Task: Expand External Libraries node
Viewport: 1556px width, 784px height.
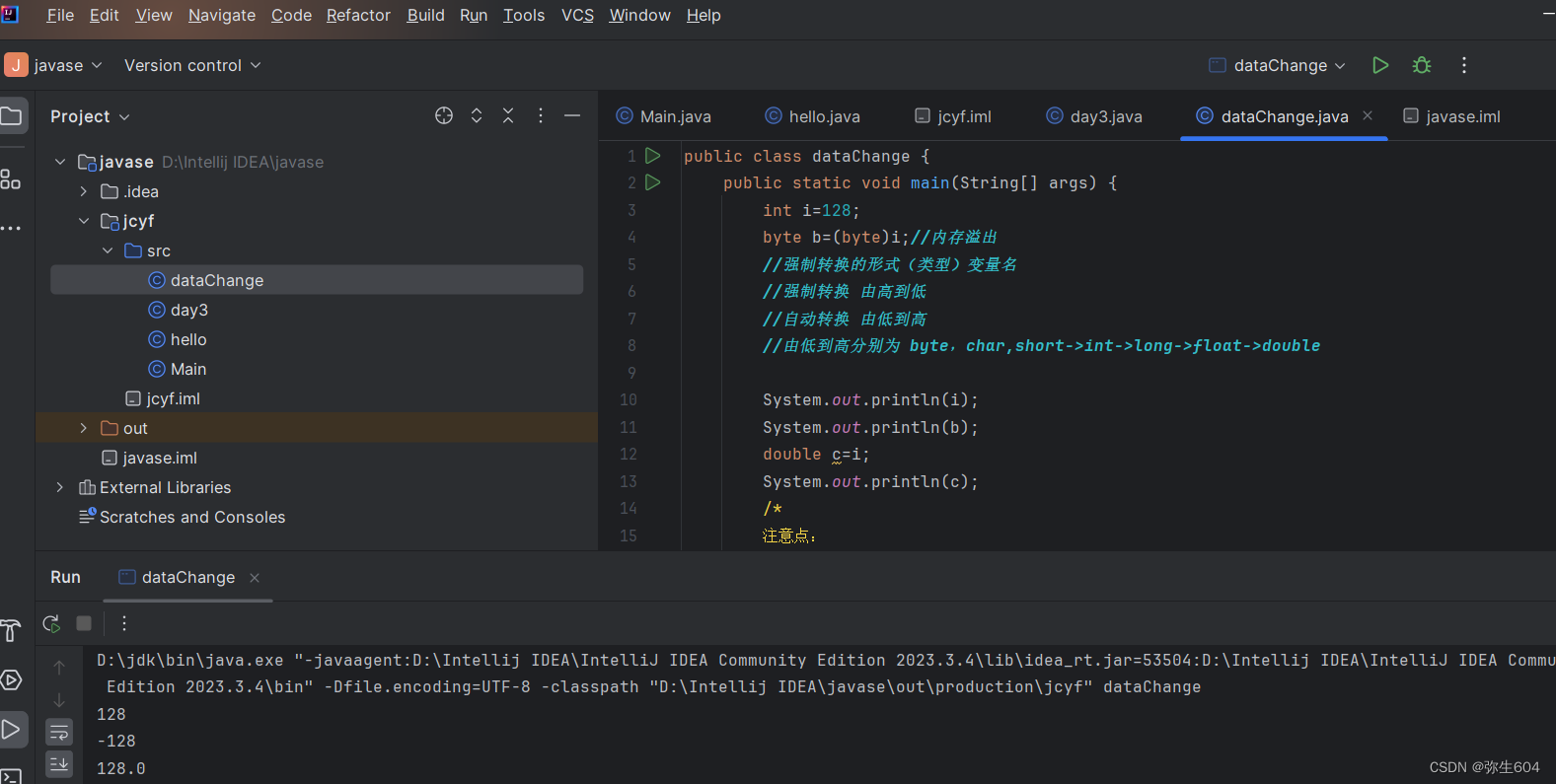Action: click(x=60, y=487)
